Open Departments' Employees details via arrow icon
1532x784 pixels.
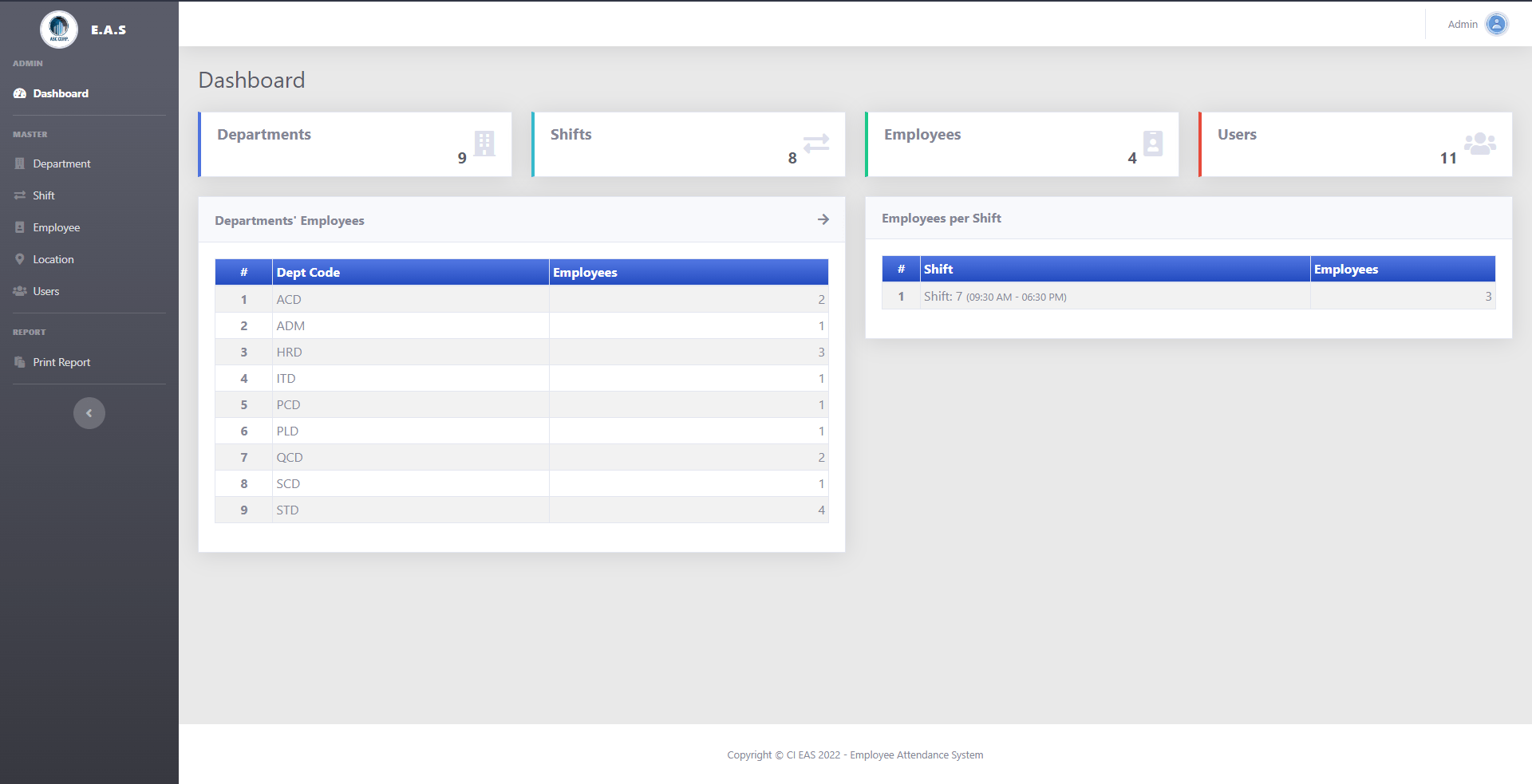click(x=823, y=220)
